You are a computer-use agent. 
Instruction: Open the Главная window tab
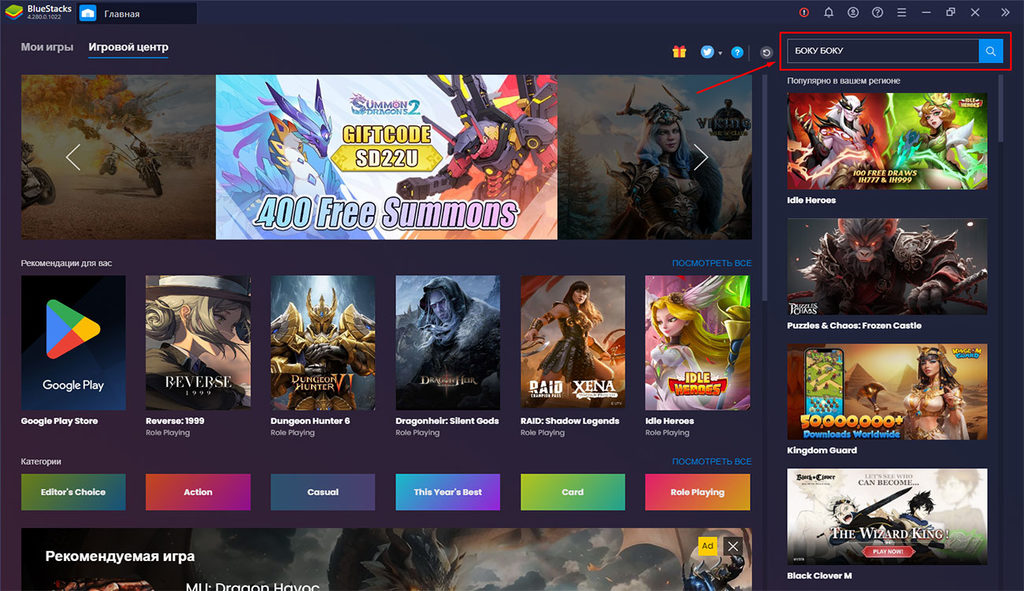click(x=137, y=13)
